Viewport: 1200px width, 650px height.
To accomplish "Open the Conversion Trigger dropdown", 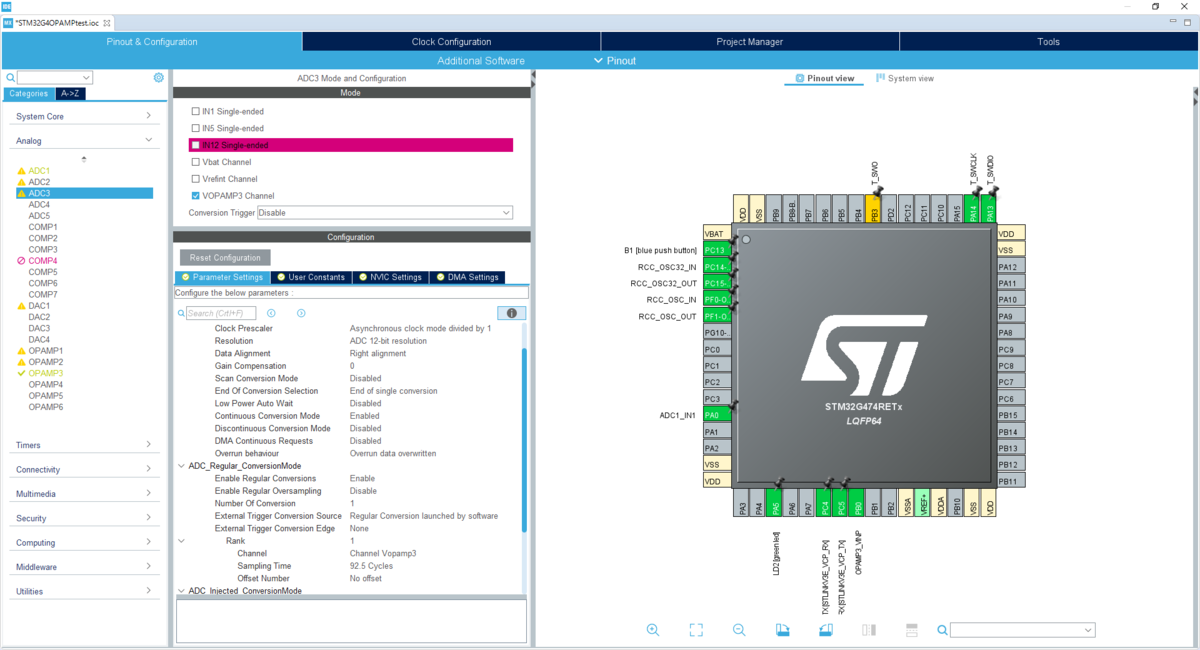I will 385,213.
